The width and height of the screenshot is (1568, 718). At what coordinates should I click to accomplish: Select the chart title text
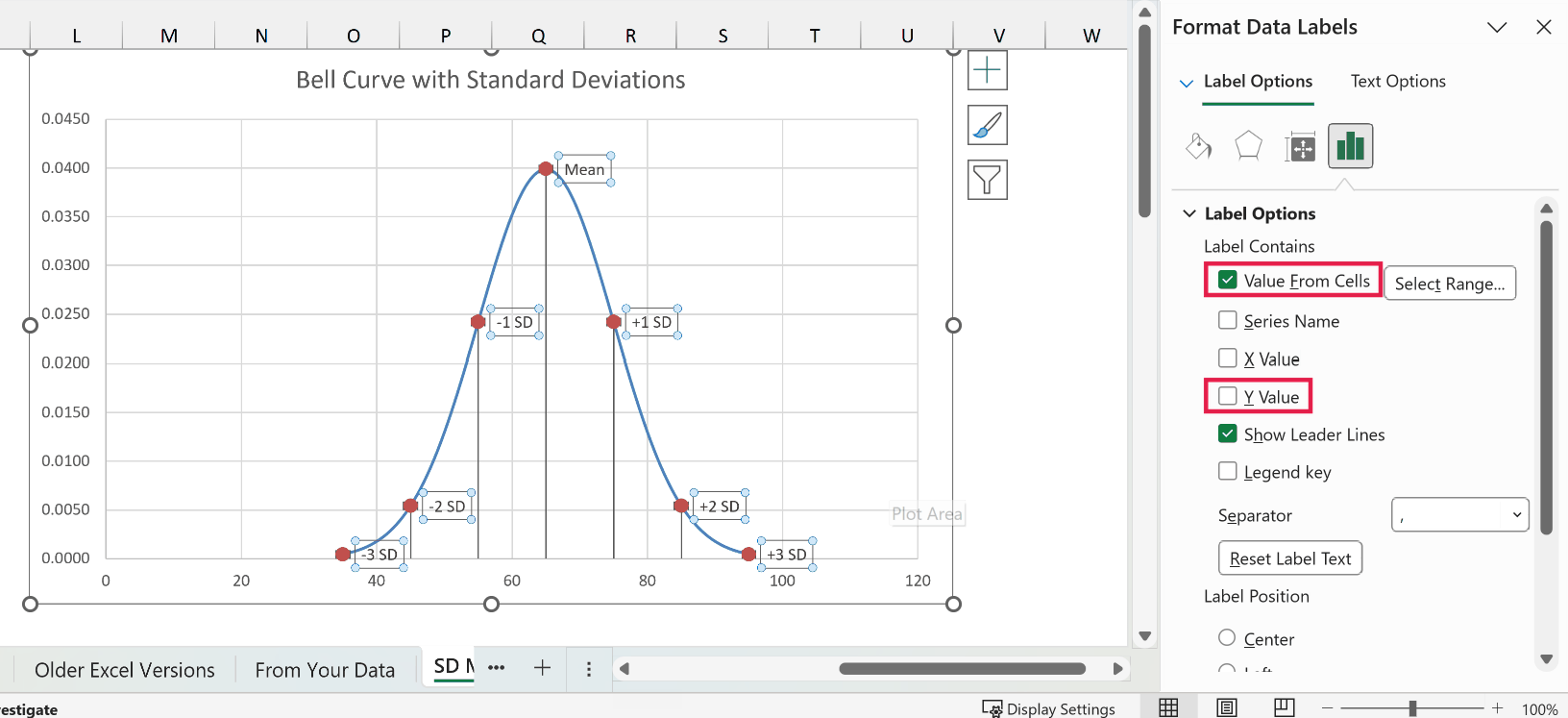coord(490,80)
